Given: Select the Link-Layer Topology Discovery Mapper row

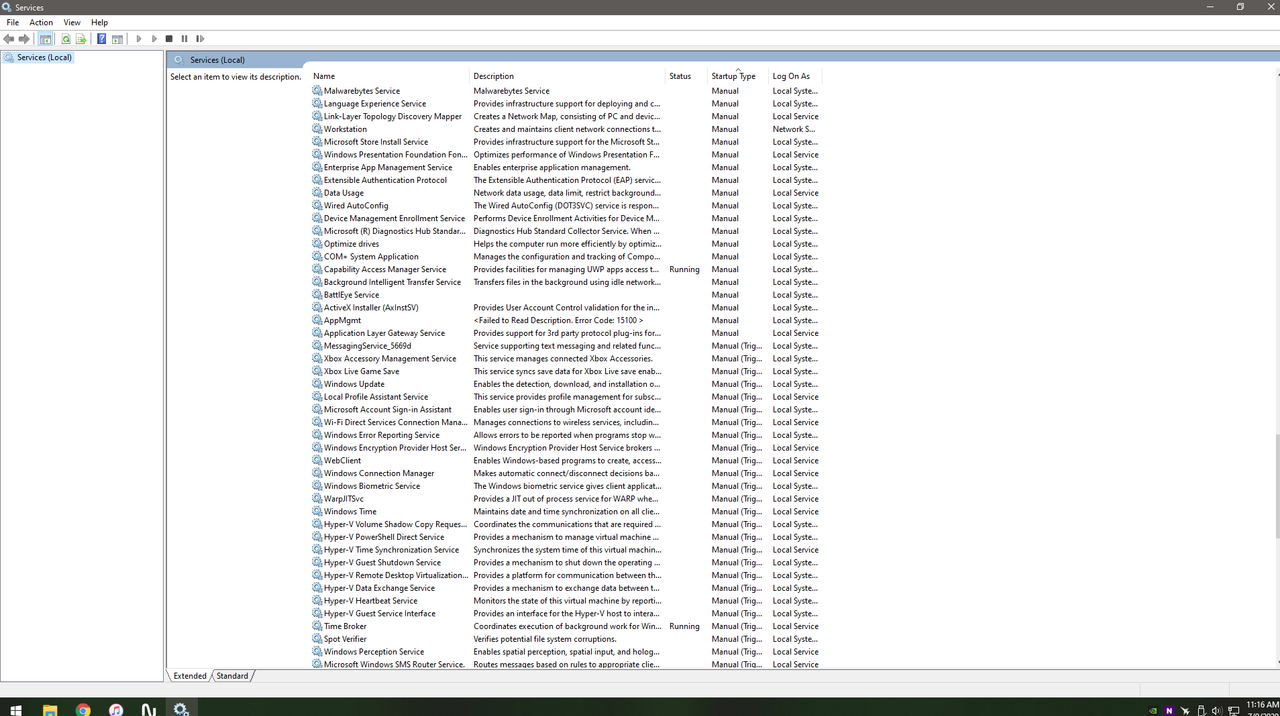Looking at the screenshot, I should 566,116.
